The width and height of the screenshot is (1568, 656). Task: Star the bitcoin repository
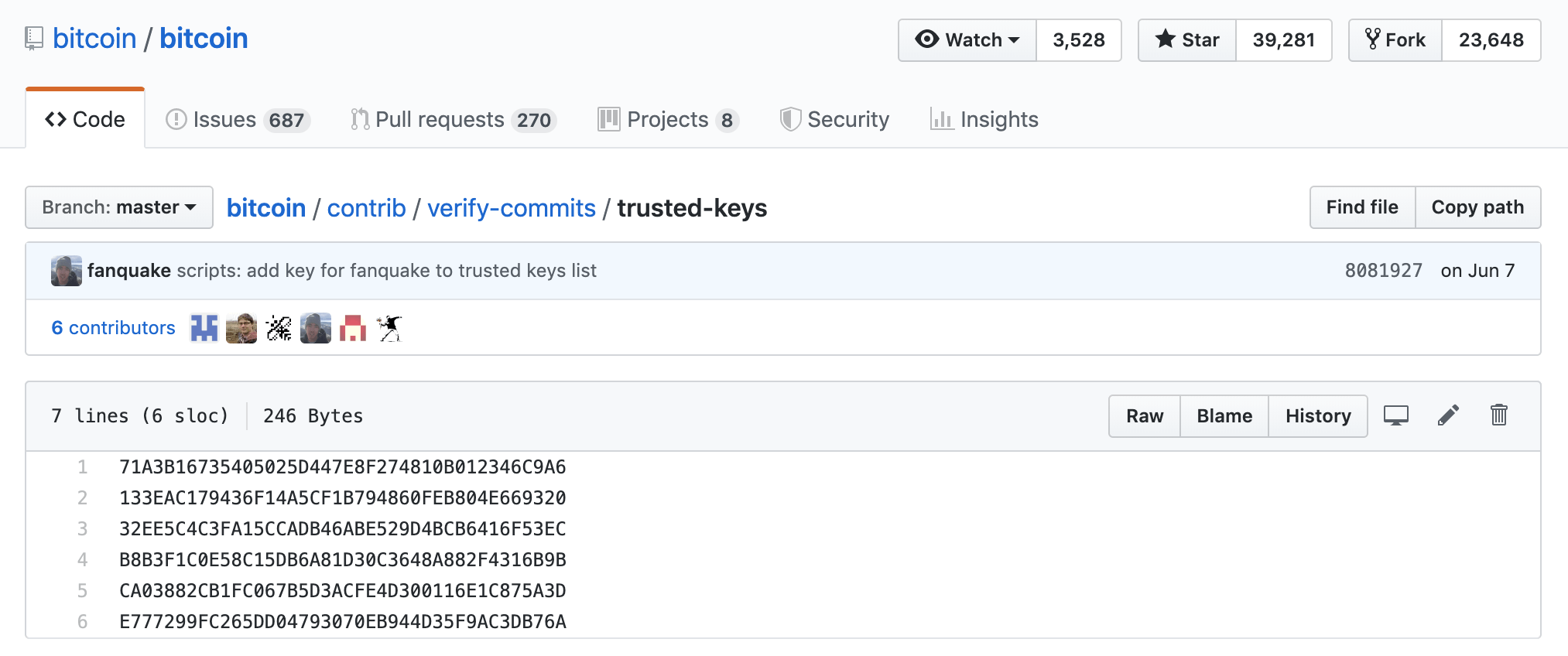1187,39
